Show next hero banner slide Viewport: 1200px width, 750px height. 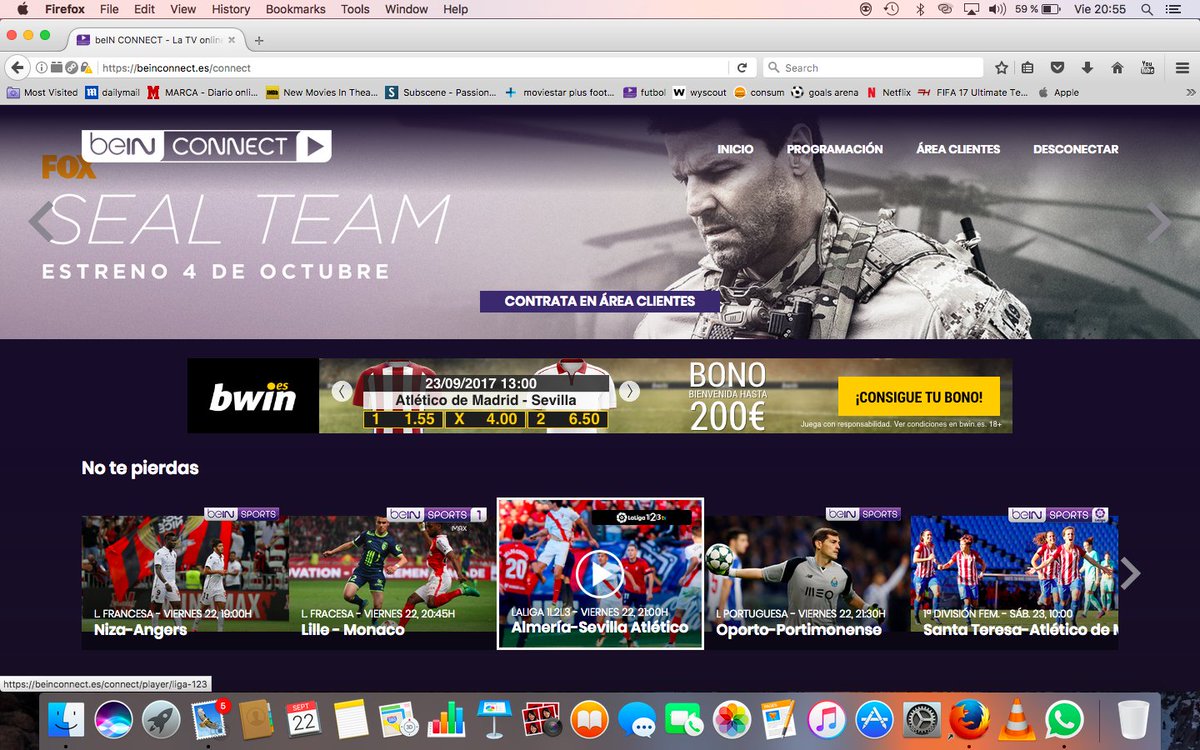[1157, 222]
